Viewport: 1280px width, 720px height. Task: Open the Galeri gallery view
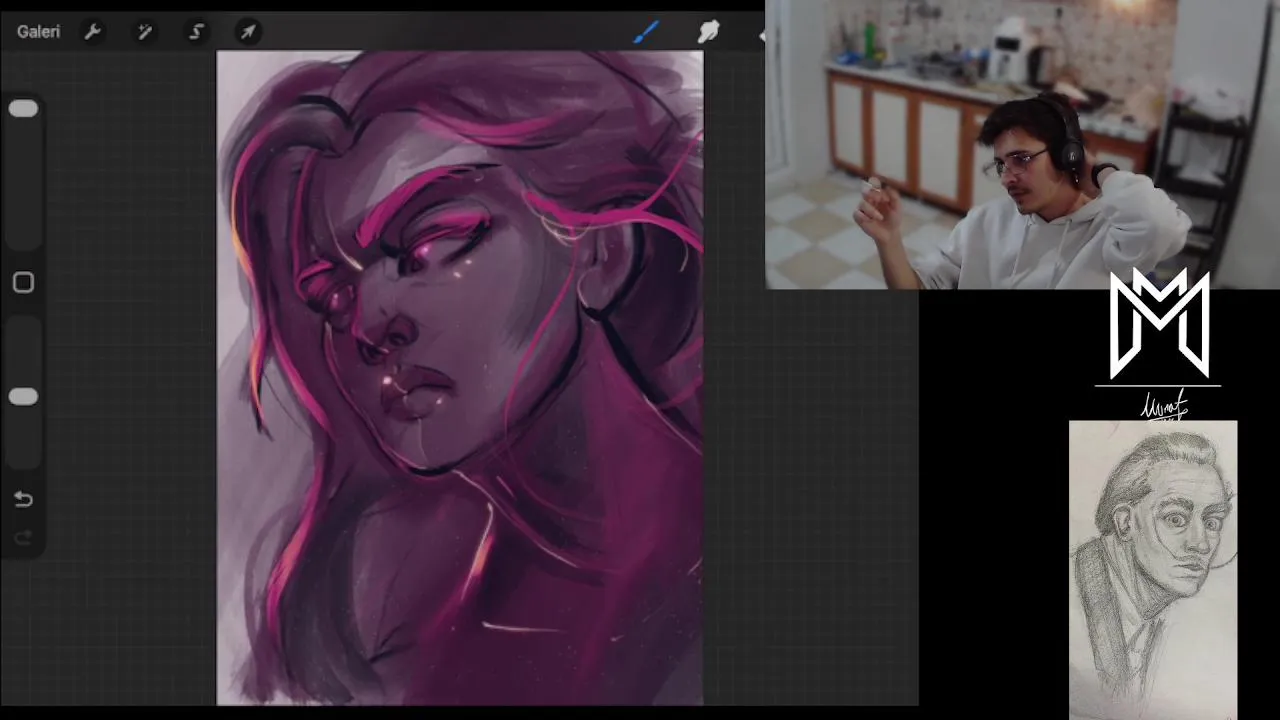tap(38, 32)
